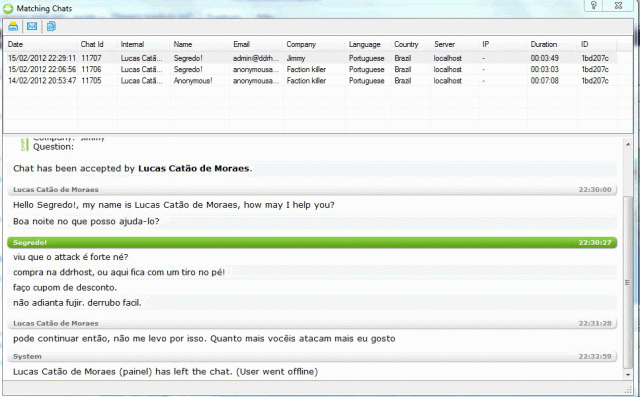Click the 'Question:' label in transcript
Image resolution: width=640 pixels, height=397 pixels.
(x=53, y=147)
